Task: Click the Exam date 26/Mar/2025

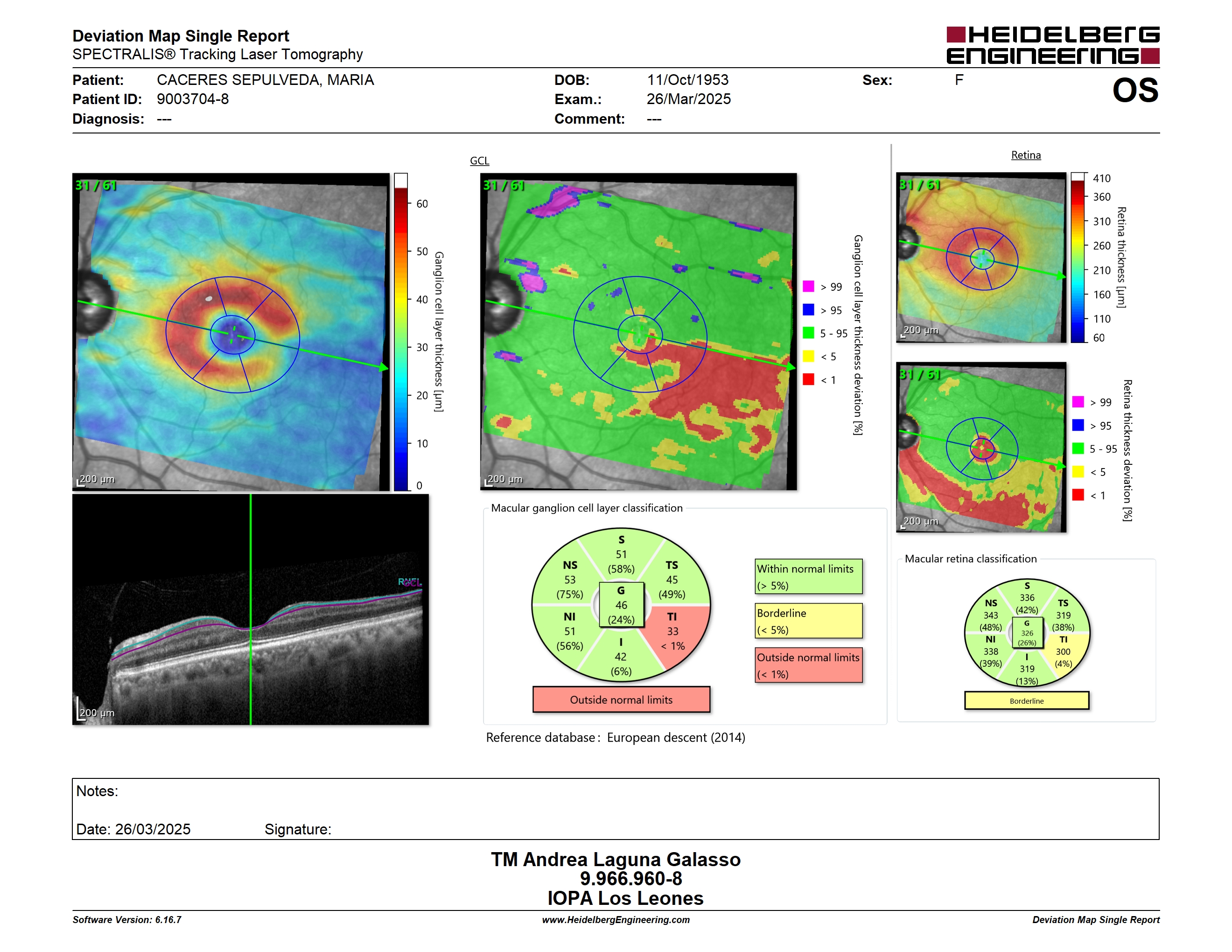Action: click(x=688, y=98)
